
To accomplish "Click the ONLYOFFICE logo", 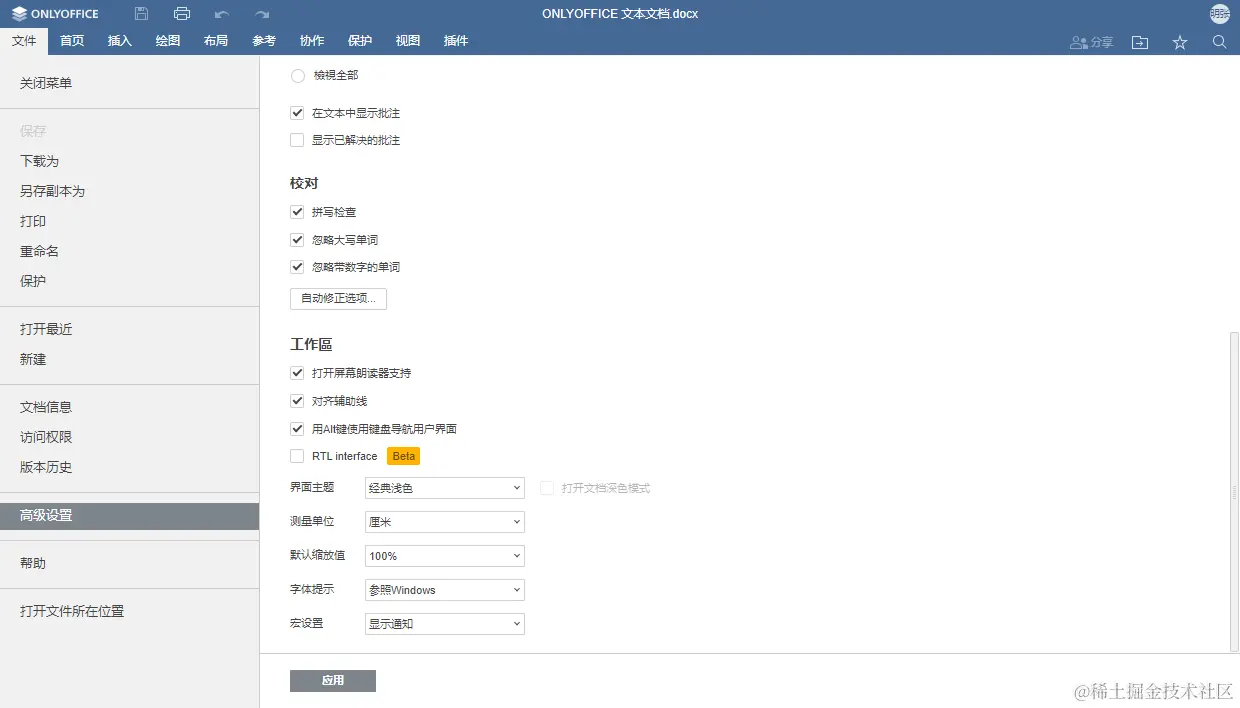I will (x=55, y=14).
